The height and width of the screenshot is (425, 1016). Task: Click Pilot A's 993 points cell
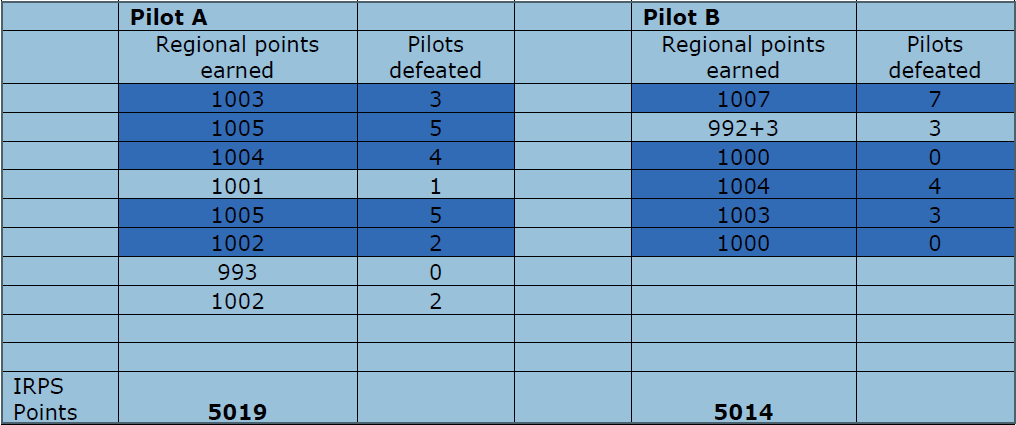[238, 271]
